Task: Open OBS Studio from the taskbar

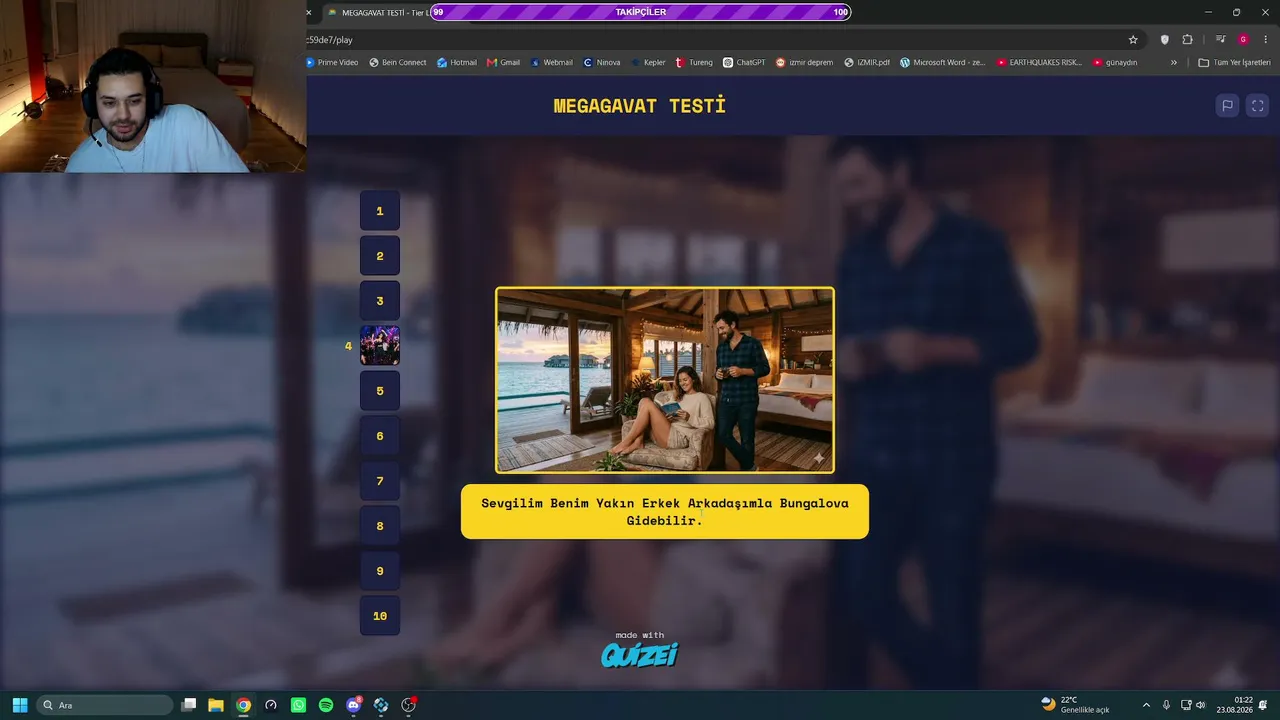Action: point(408,705)
